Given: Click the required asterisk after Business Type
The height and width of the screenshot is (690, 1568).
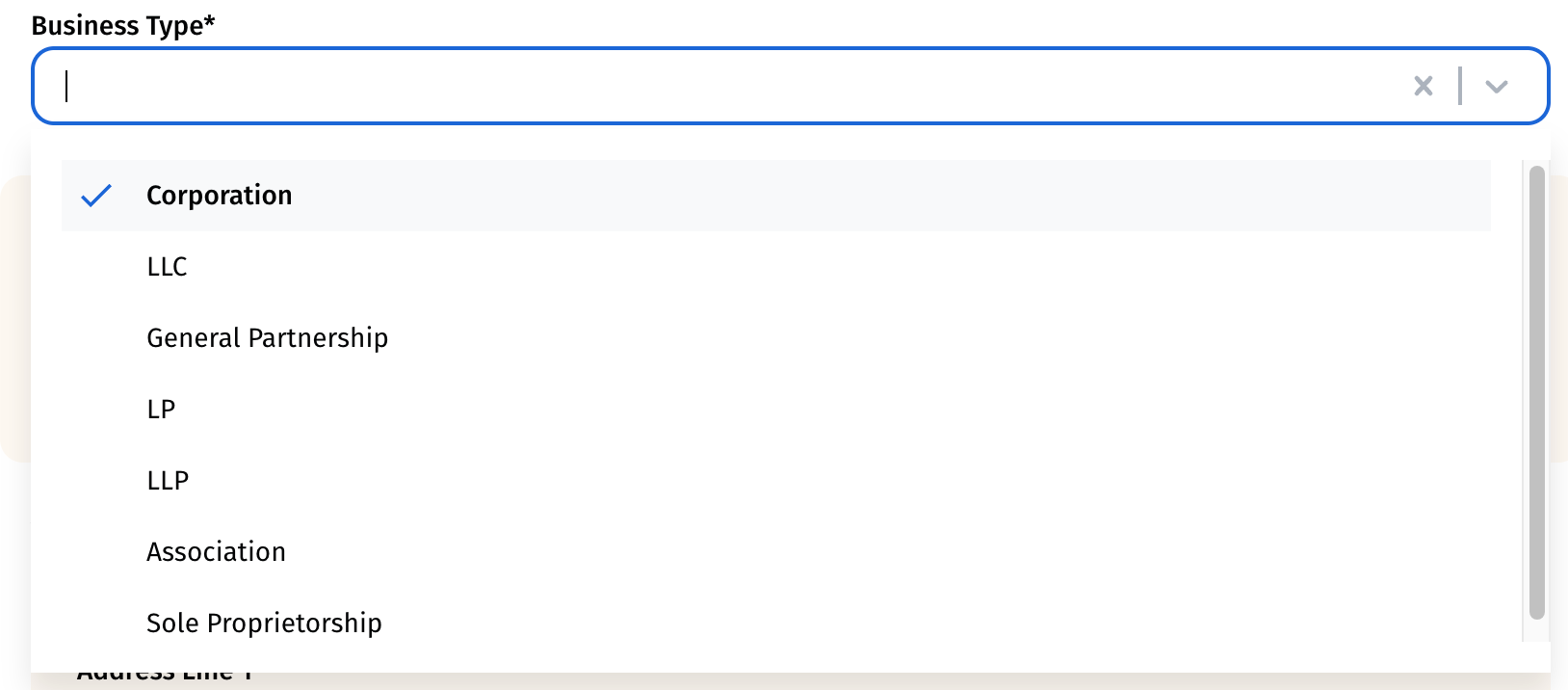Looking at the screenshot, I should (209, 22).
